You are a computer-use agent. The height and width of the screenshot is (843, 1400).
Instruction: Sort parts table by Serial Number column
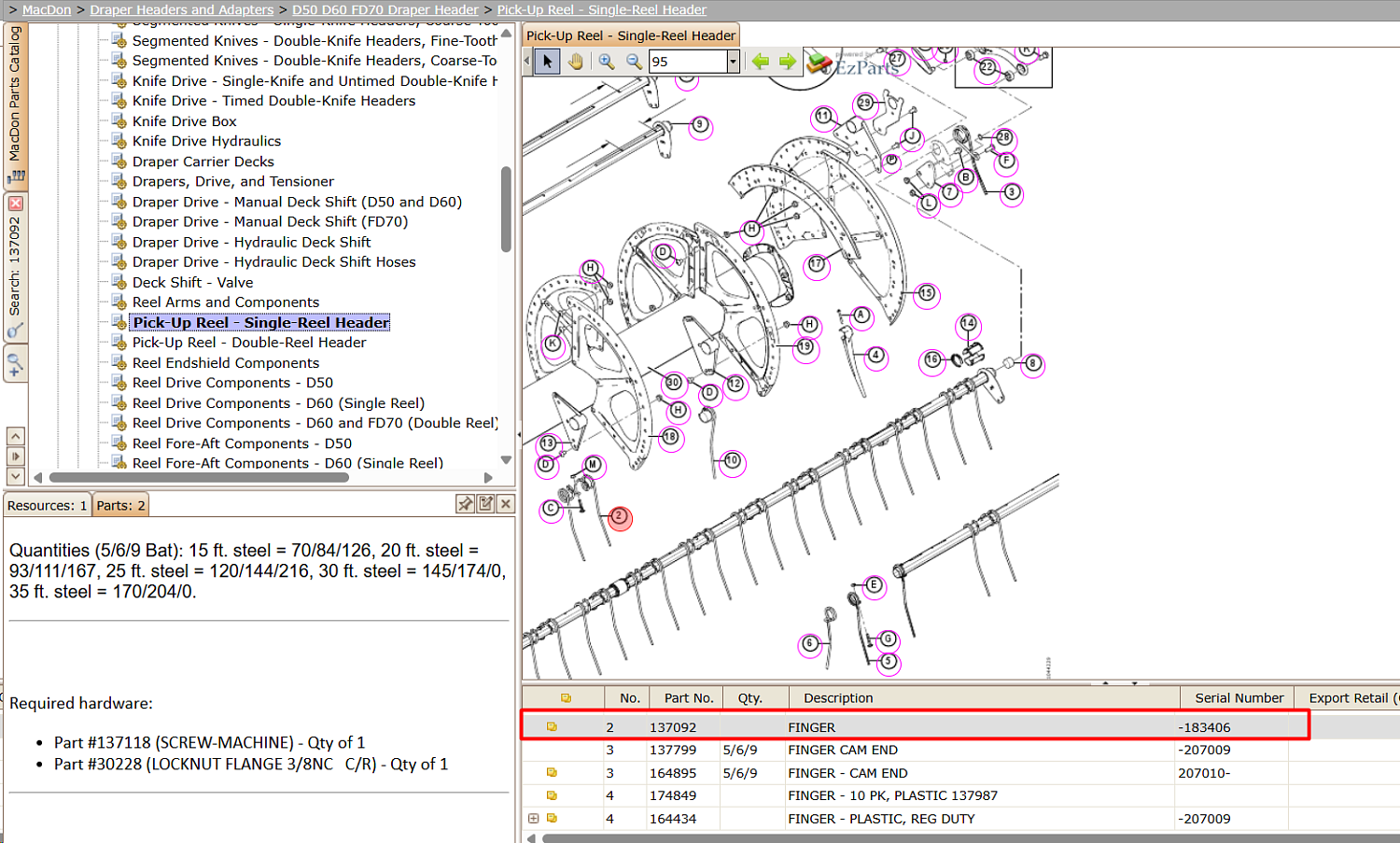[1239, 698]
